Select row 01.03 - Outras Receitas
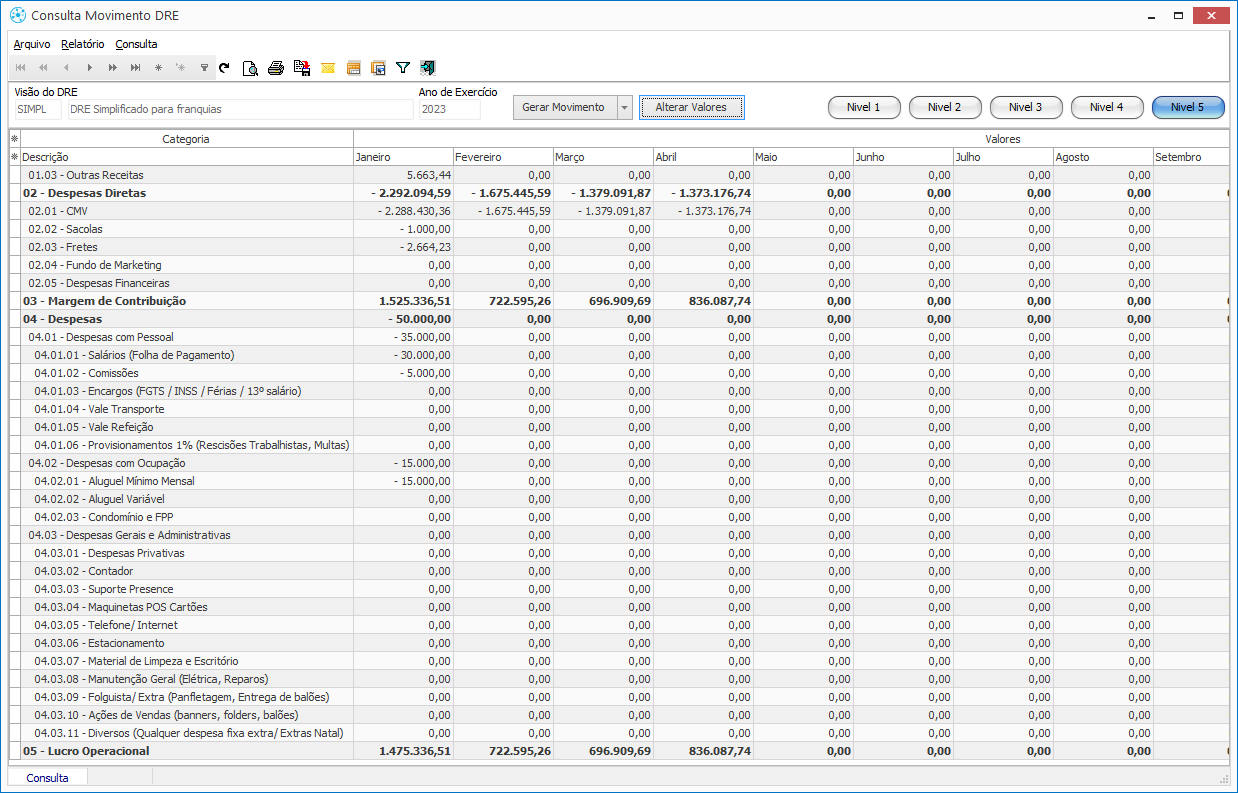The image size is (1238, 793). [619, 175]
